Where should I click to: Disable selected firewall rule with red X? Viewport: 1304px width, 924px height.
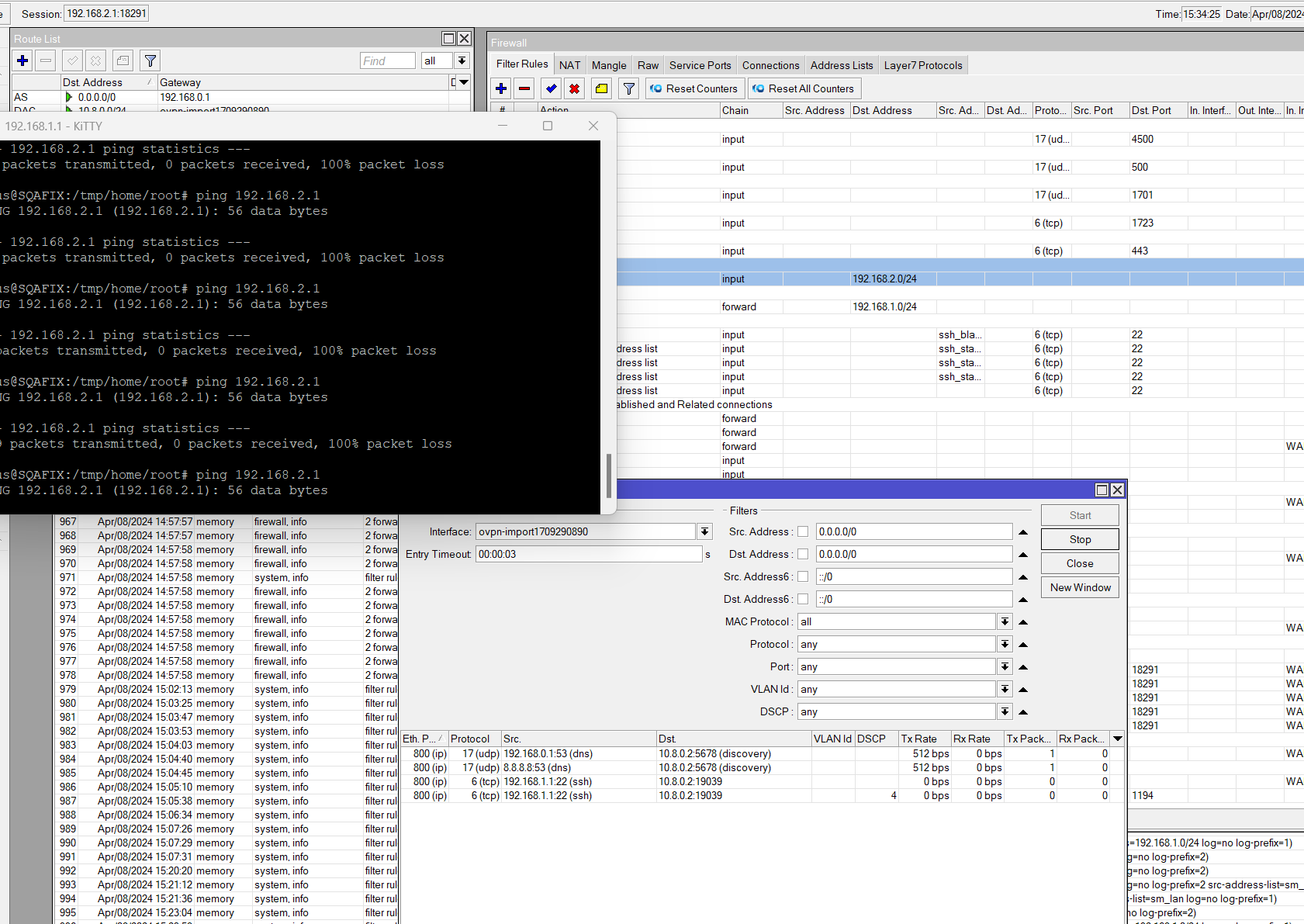point(575,88)
